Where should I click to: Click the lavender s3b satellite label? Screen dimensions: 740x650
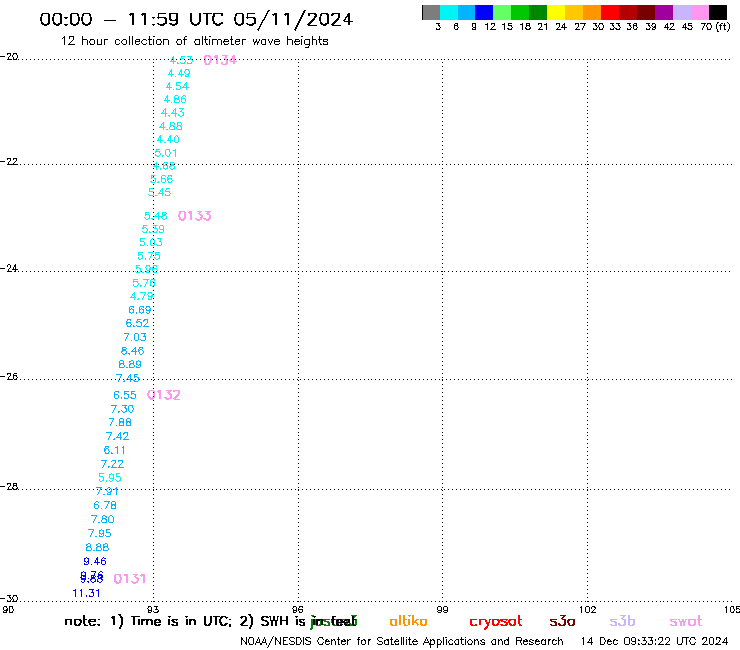[x=622, y=621]
